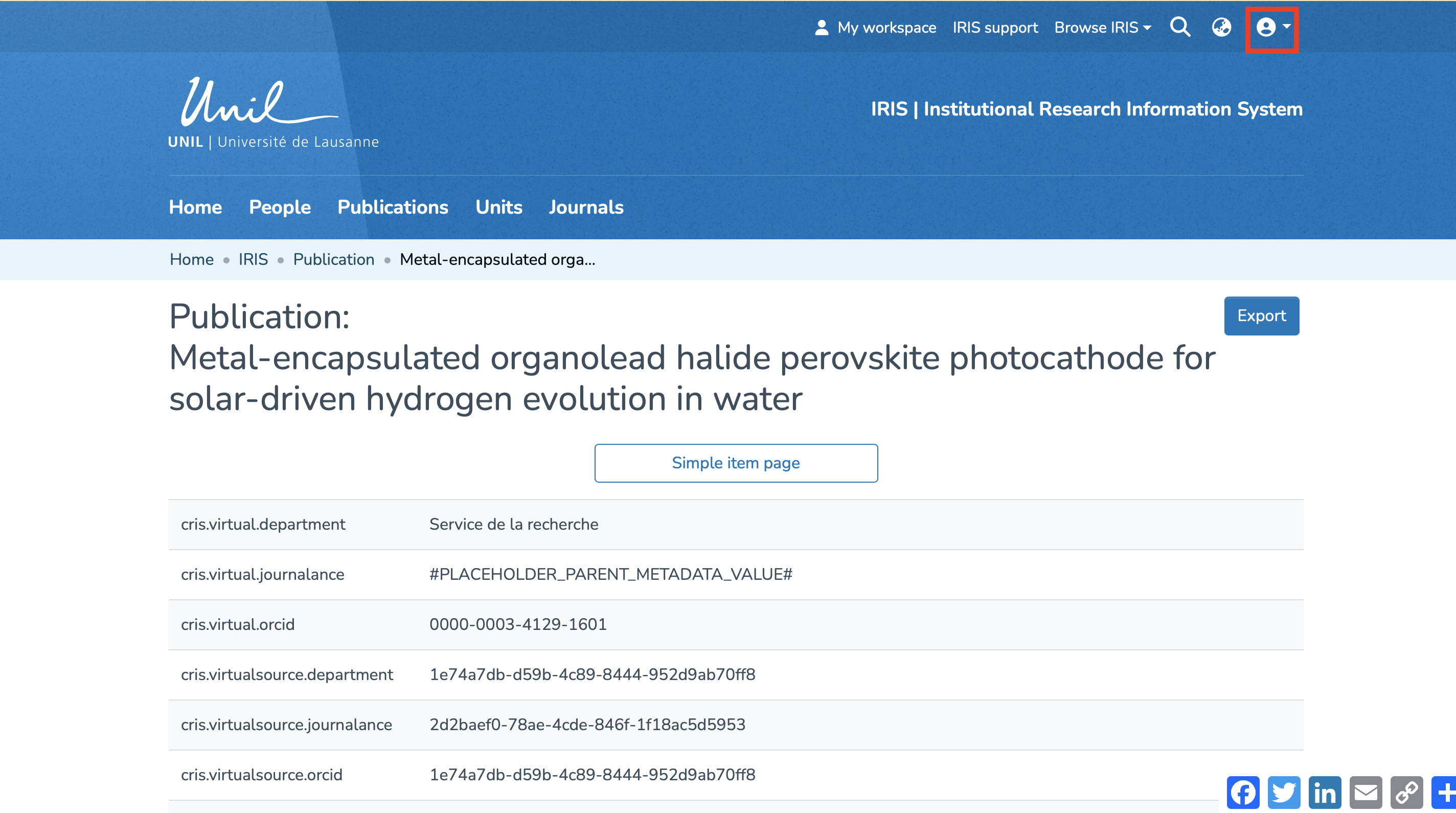This screenshot has height=813, width=1456.
Task: Open the search magnifier icon
Action: point(1179,27)
